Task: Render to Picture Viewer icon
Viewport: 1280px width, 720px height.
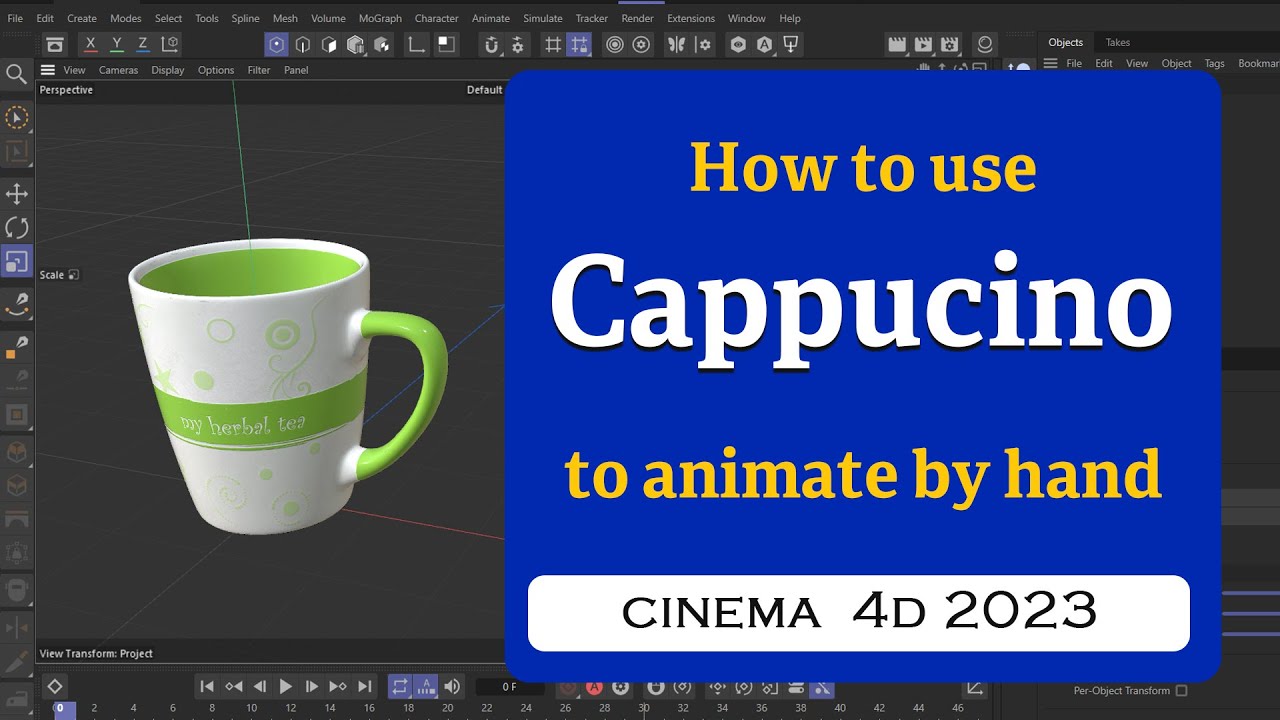Action: tap(923, 44)
